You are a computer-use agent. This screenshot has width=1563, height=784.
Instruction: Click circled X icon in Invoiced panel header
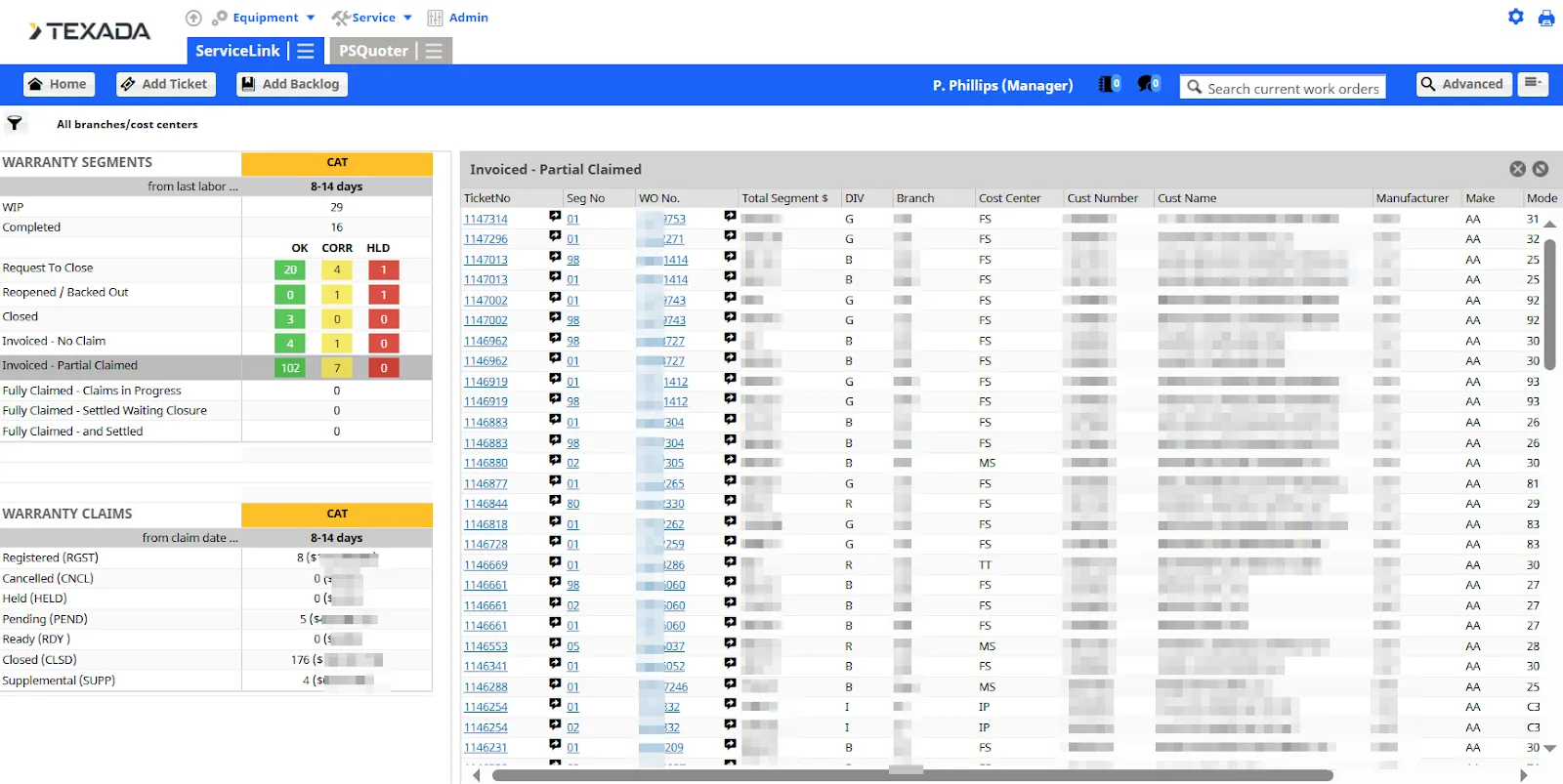tap(1517, 169)
